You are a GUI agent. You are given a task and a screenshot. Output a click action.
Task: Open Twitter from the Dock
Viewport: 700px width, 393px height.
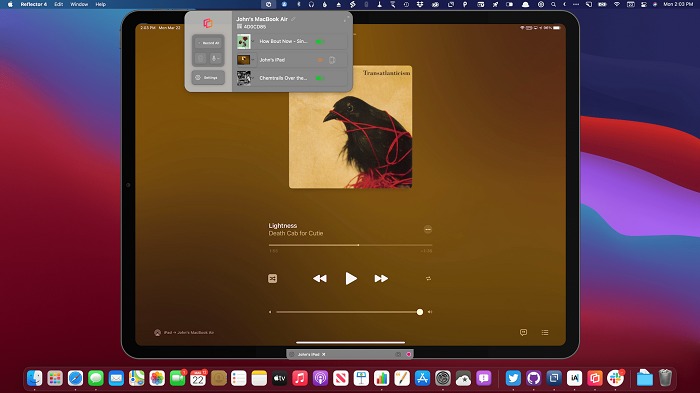(x=513, y=378)
